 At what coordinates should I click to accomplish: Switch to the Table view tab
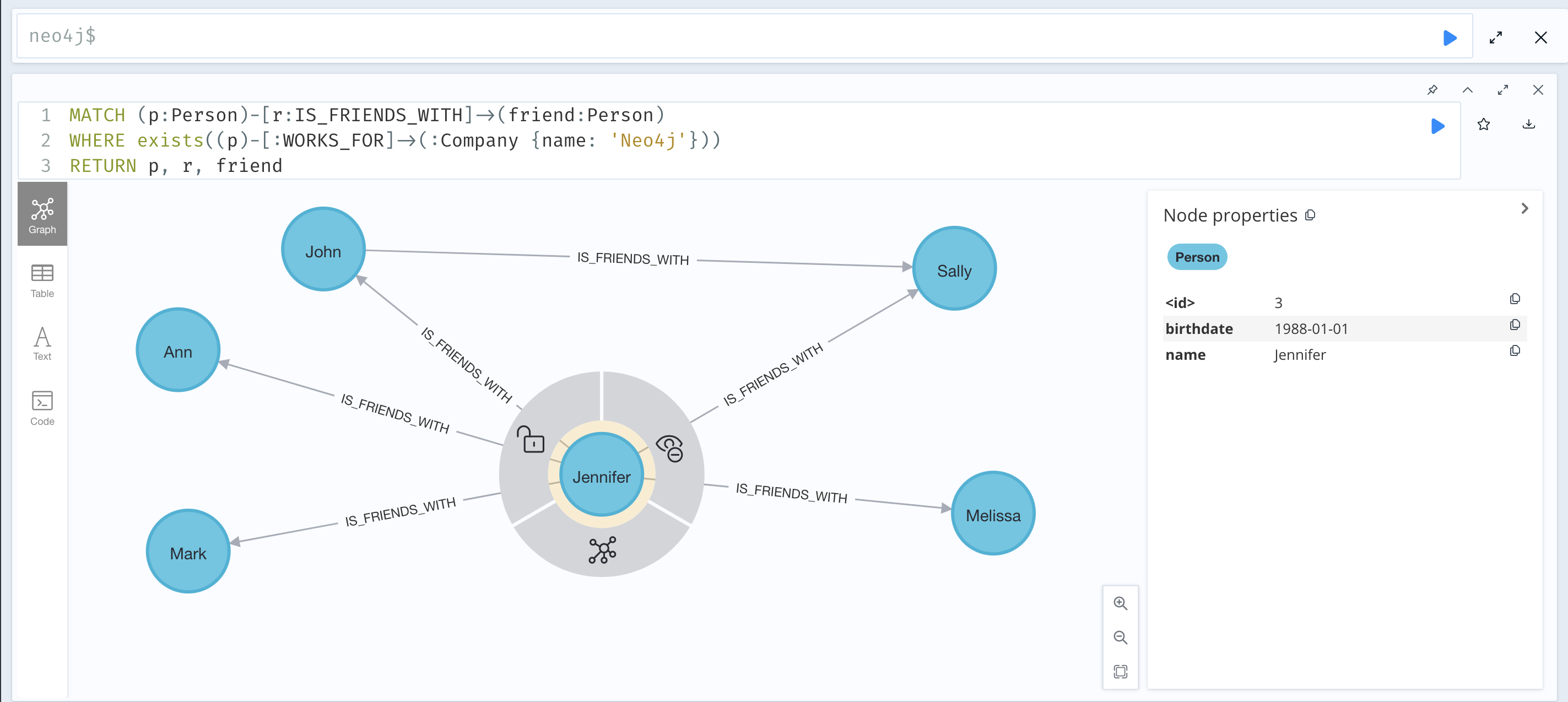tap(41, 280)
